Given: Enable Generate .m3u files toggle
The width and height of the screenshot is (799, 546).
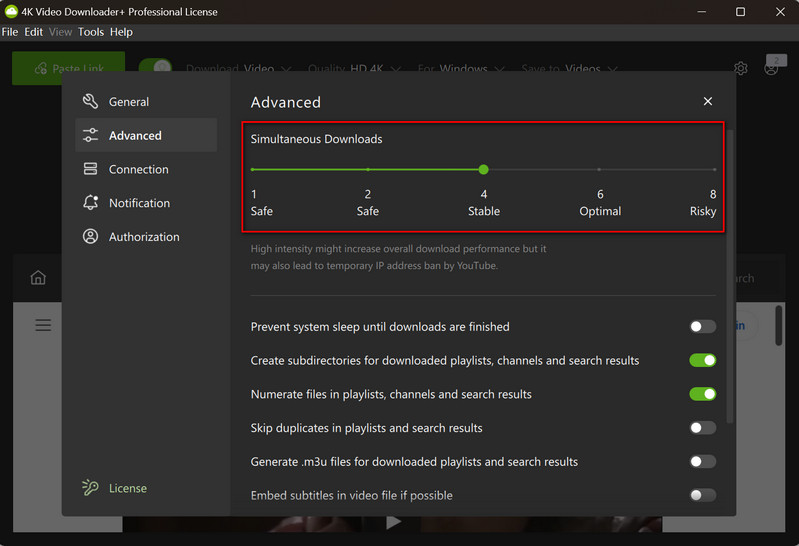Looking at the screenshot, I should 703,461.
